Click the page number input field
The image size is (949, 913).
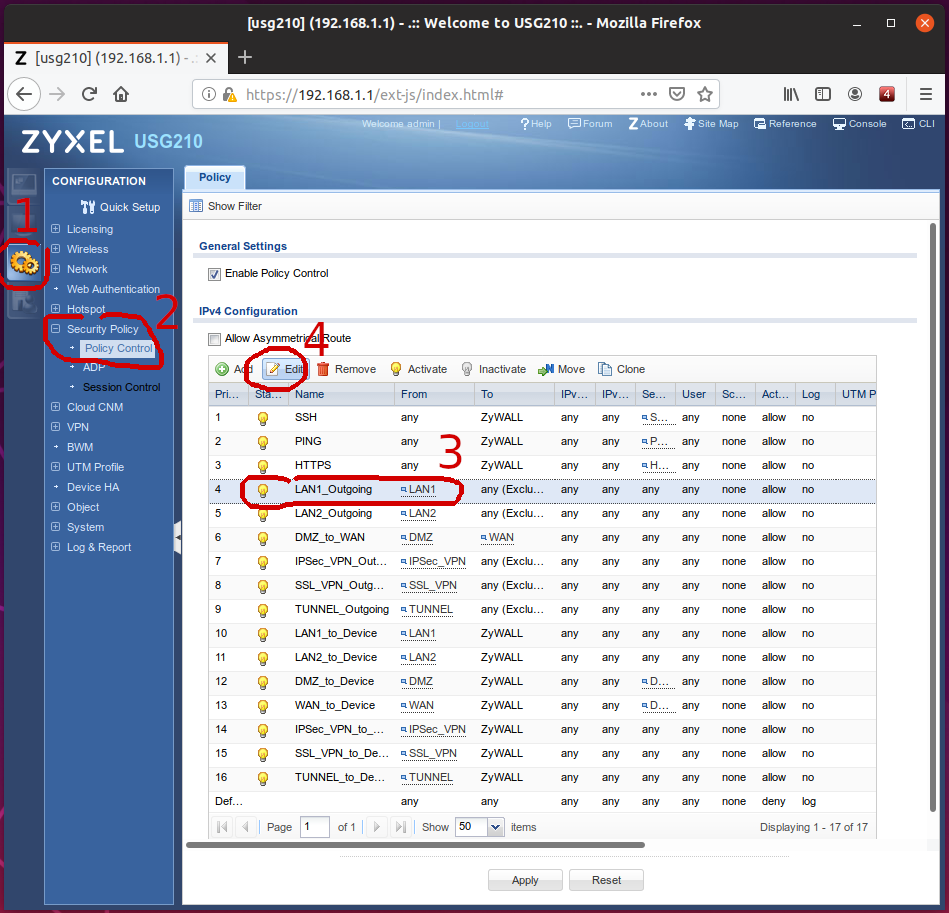tap(315, 827)
